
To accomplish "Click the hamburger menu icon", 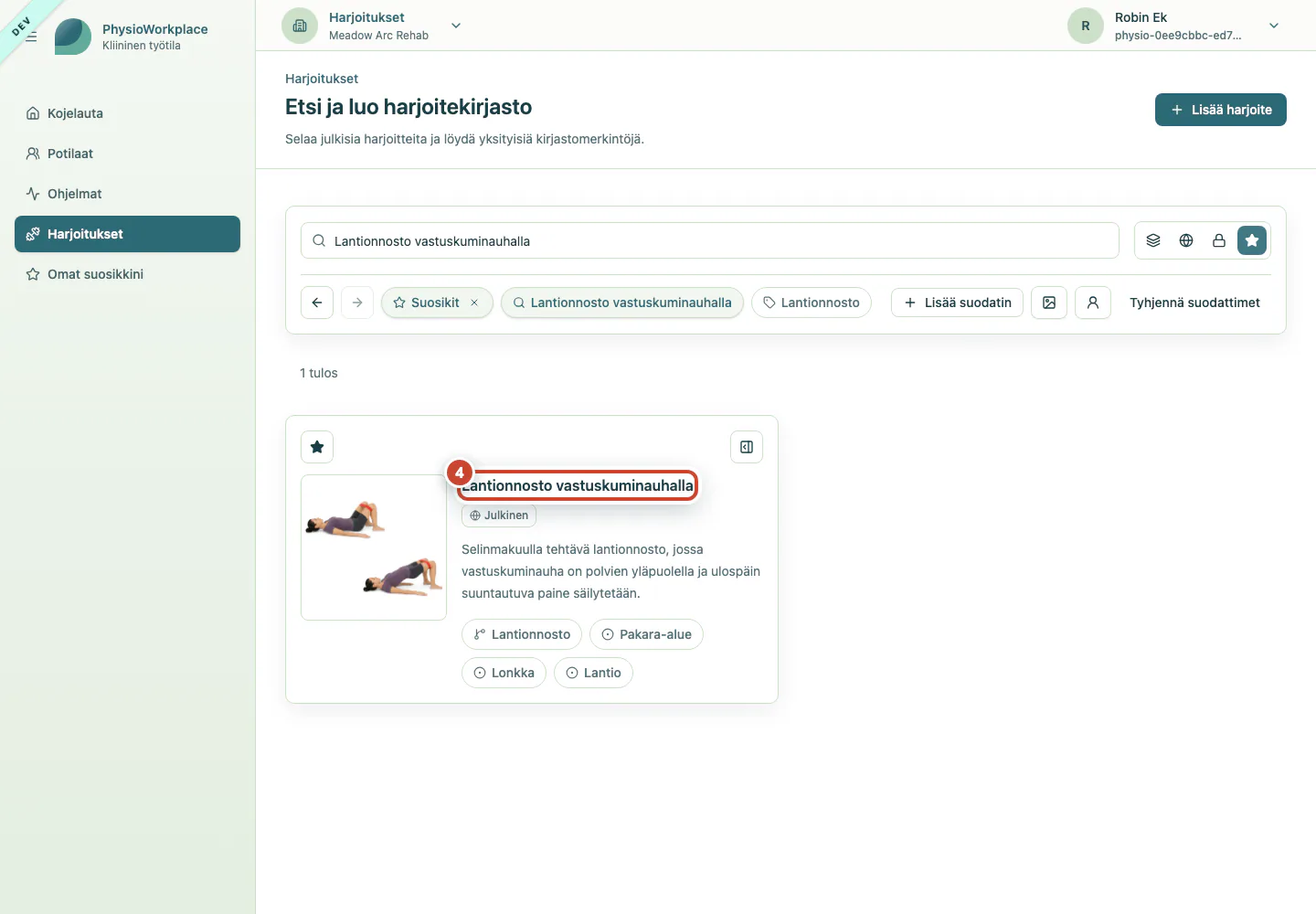I will pos(31,37).
